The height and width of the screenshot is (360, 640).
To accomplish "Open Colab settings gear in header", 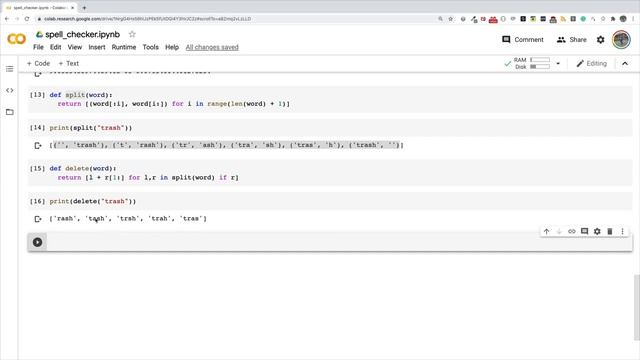I will pyautogui.click(x=600, y=40).
